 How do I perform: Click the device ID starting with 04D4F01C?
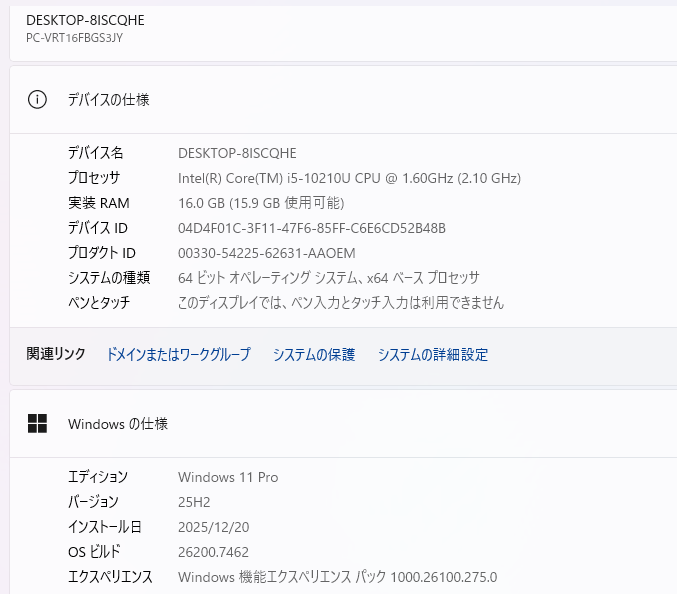click(x=311, y=228)
